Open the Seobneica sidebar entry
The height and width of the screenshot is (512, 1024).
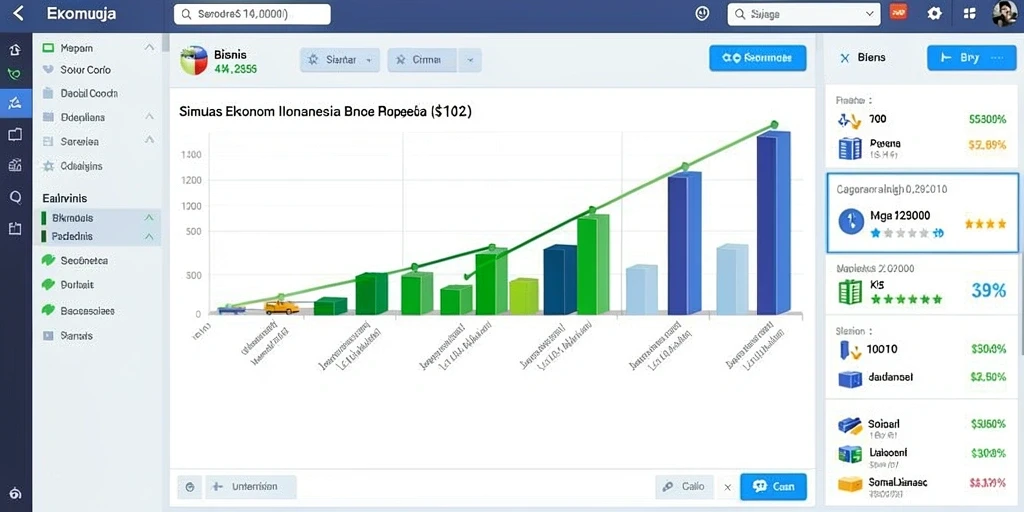coord(98,261)
